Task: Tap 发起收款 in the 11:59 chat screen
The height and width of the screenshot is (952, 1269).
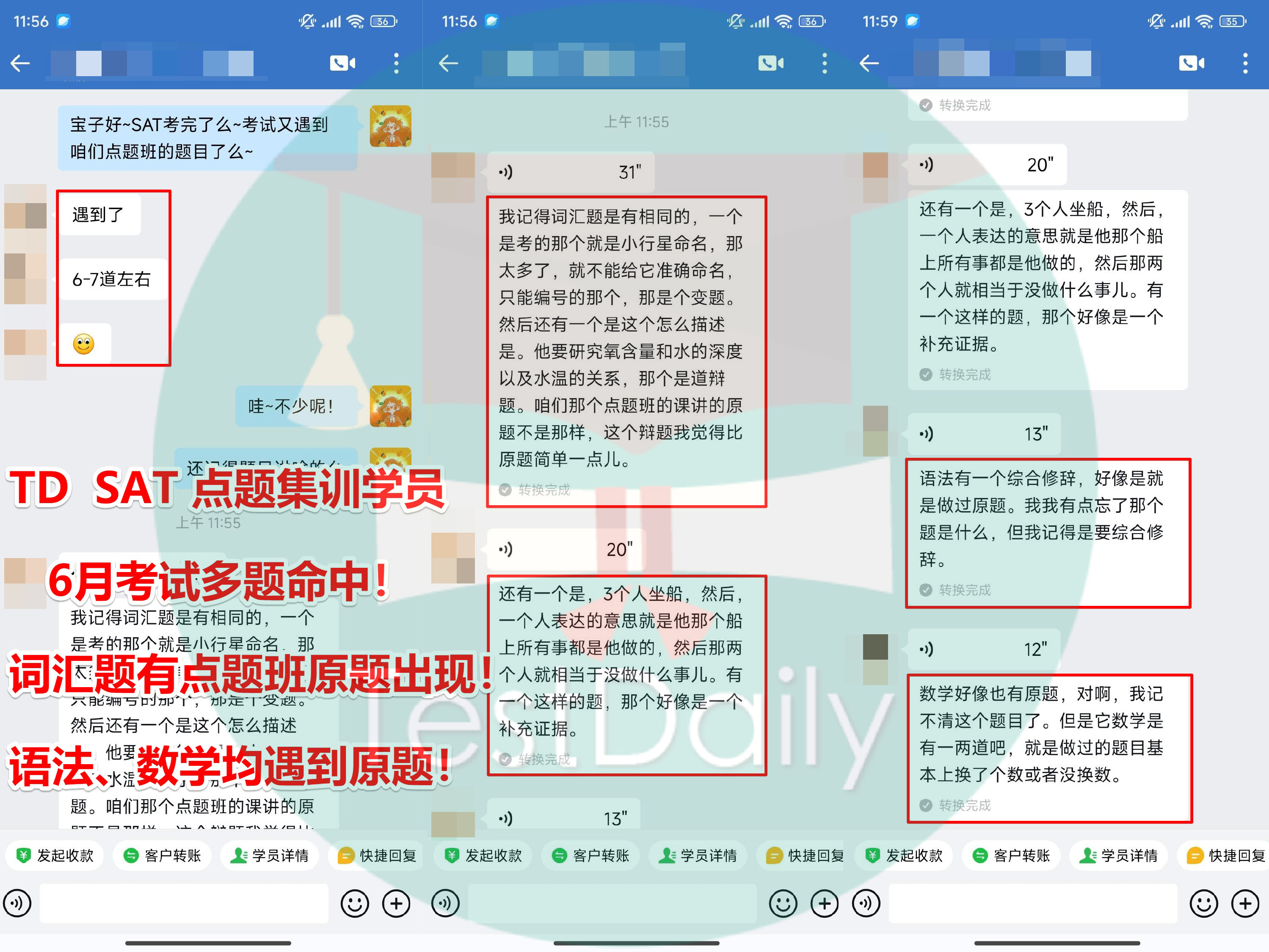Action: 904,855
